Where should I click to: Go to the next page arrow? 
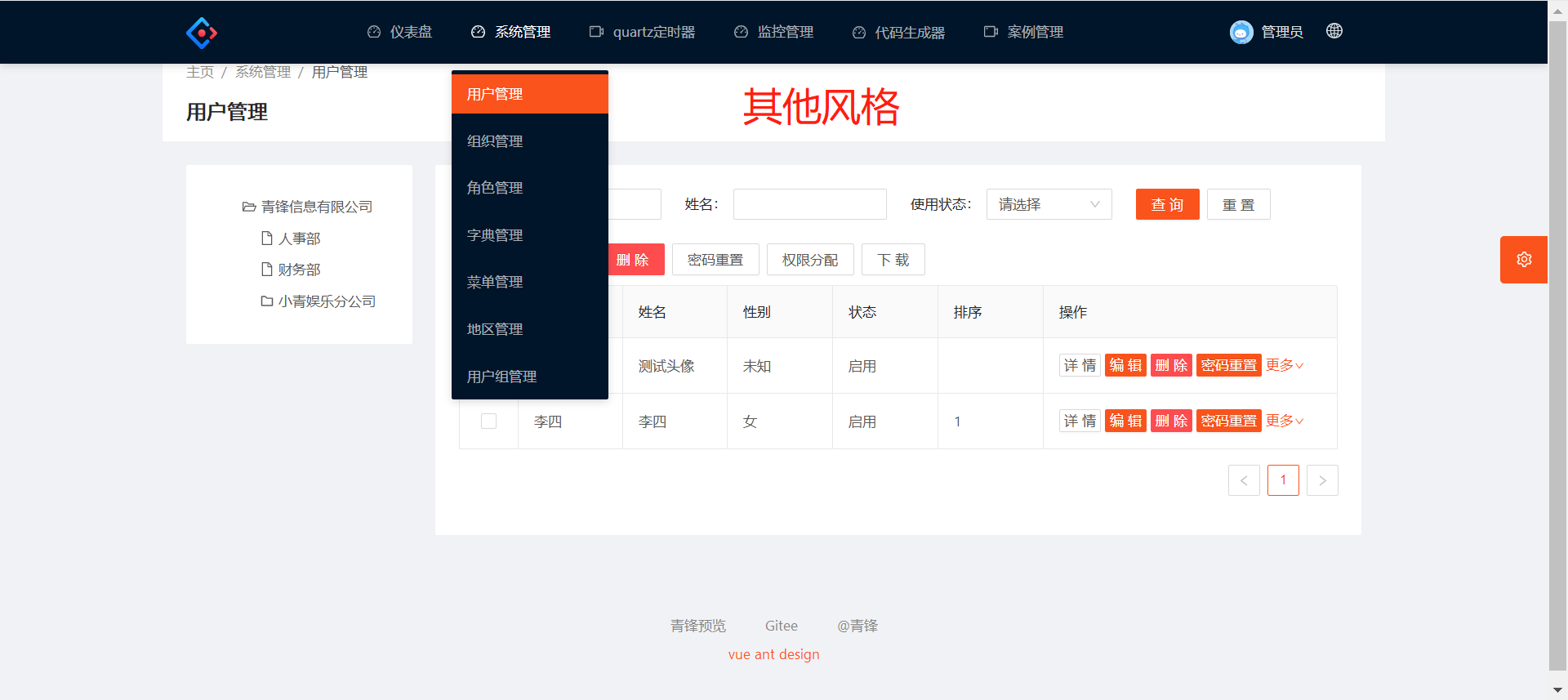pyautogui.click(x=1322, y=480)
